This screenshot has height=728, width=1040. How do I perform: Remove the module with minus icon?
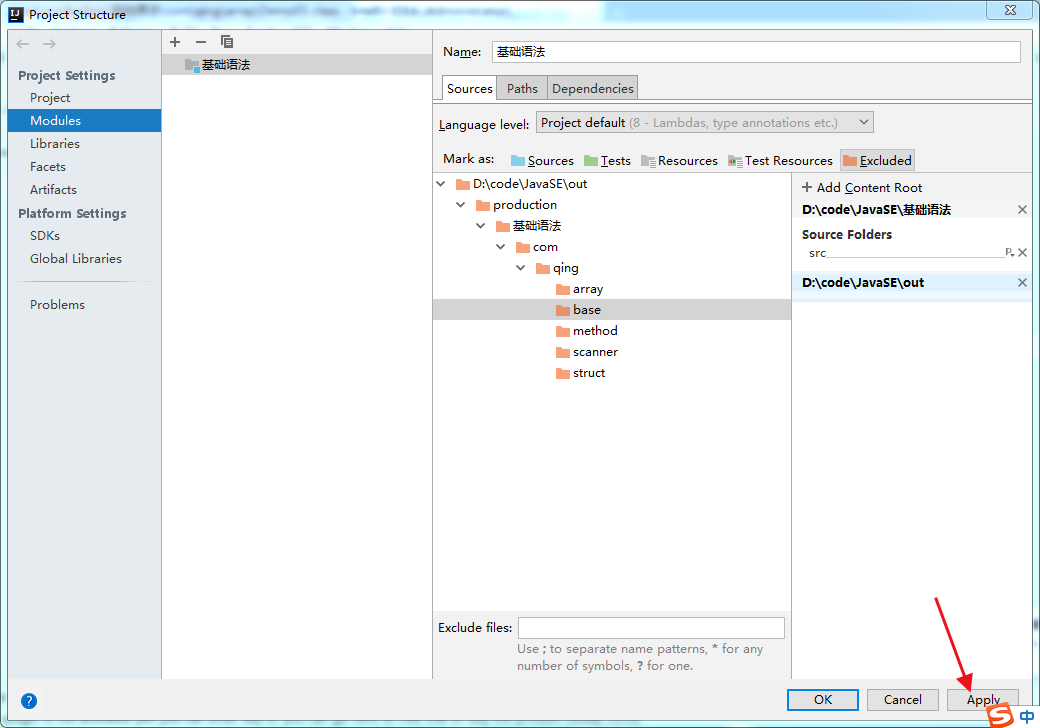tap(201, 42)
